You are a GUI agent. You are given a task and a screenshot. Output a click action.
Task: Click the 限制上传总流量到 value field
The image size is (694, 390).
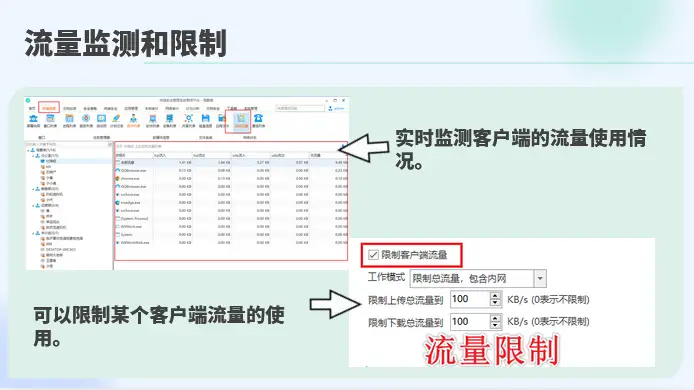coord(470,299)
